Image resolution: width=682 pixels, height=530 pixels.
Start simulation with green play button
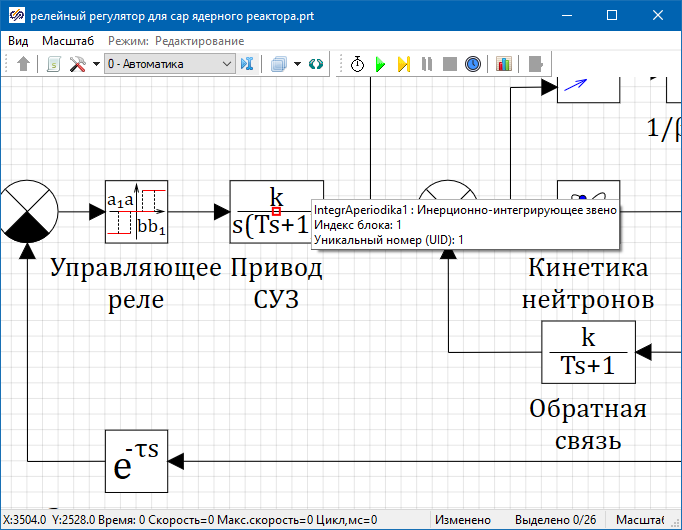point(380,64)
